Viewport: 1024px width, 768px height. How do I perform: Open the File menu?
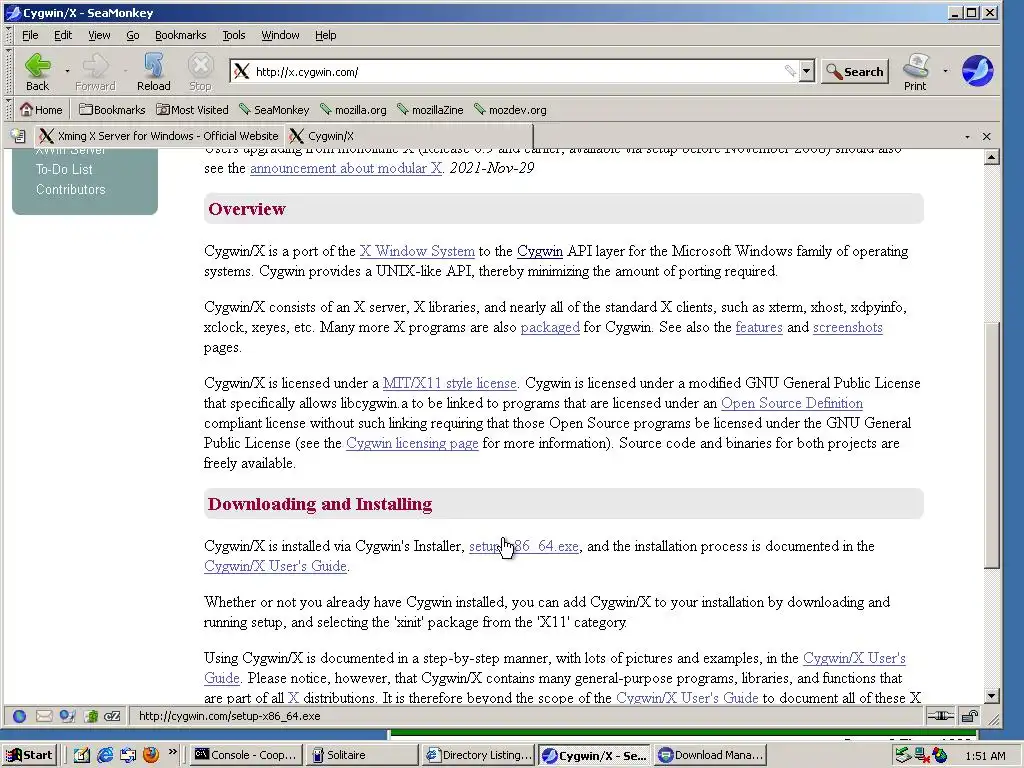coord(30,35)
